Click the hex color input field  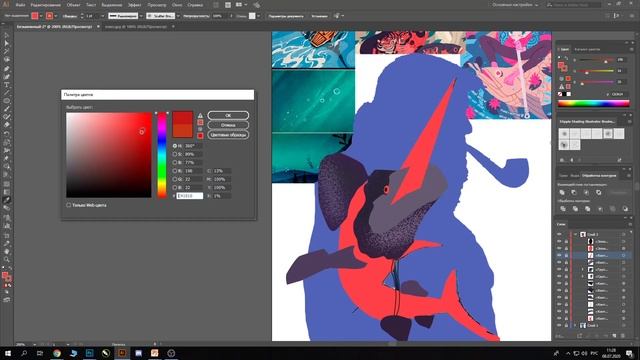[x=190, y=196]
